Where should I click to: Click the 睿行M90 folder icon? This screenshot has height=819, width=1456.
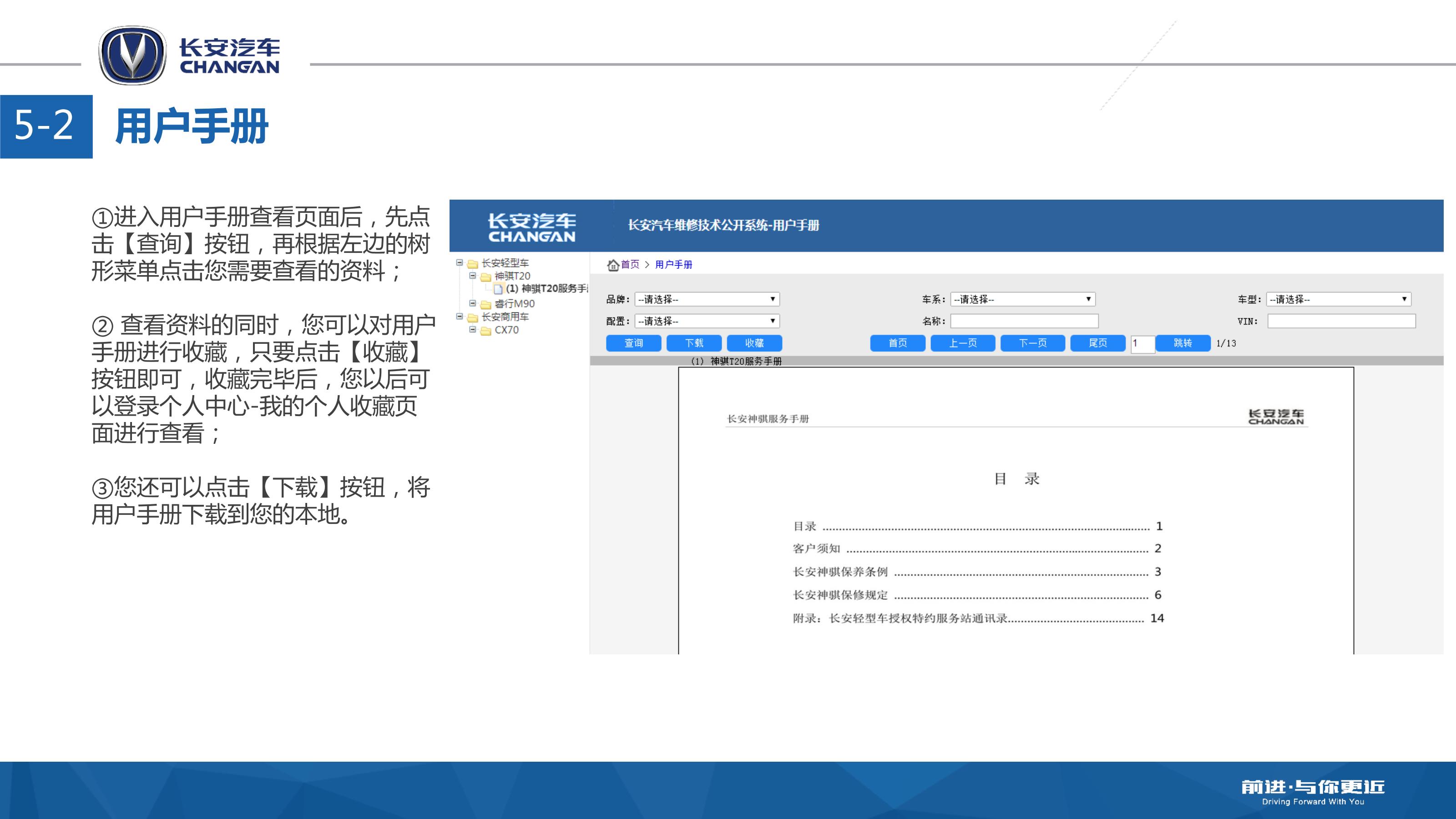[485, 304]
